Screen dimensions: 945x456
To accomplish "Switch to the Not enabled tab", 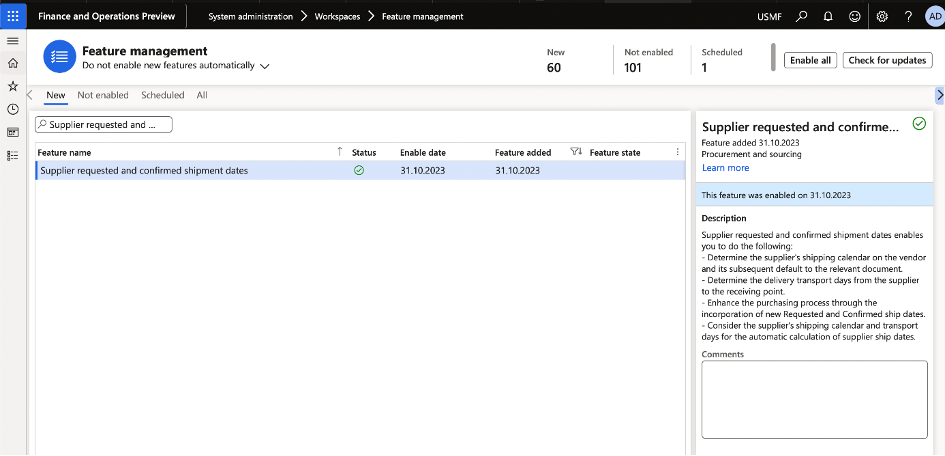I will pyautogui.click(x=103, y=95).
